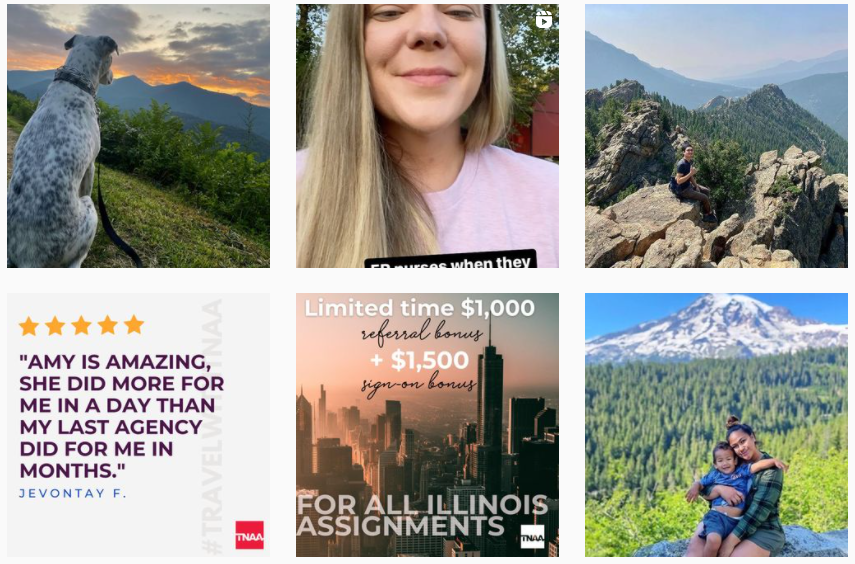This screenshot has width=855, height=564.
Task: Open the Illinois skyline bonus post
Action: click(x=427, y=425)
